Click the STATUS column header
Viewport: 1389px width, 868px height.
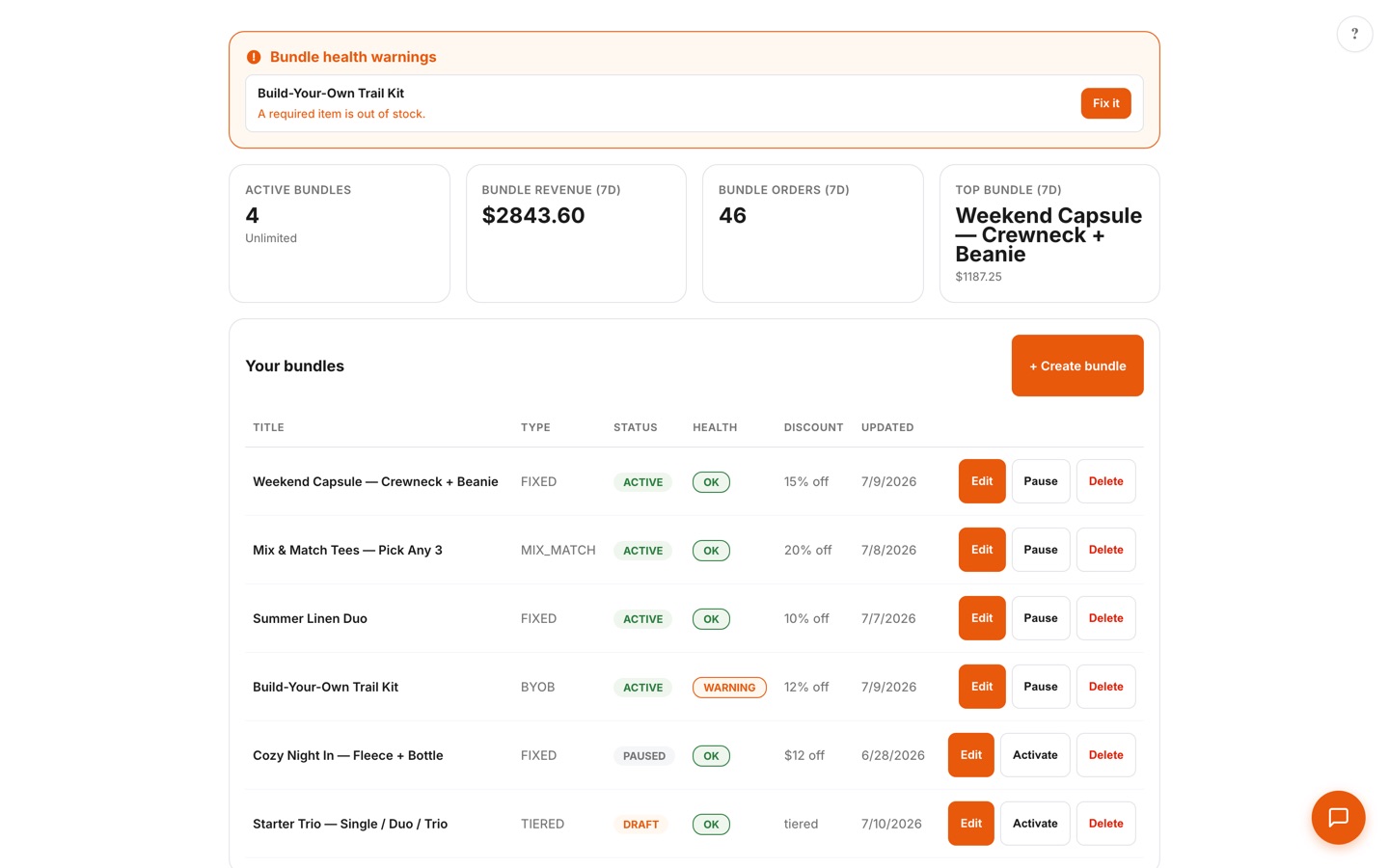pos(636,427)
